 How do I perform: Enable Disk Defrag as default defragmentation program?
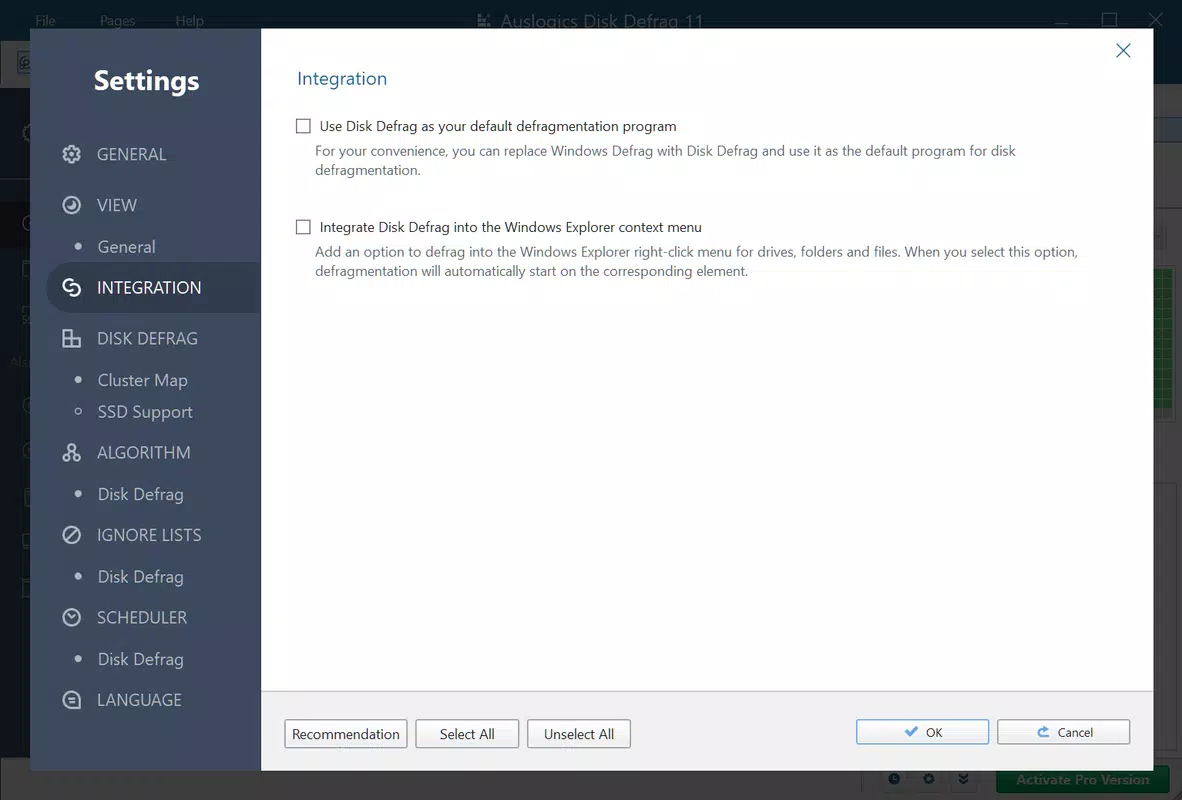coord(303,126)
